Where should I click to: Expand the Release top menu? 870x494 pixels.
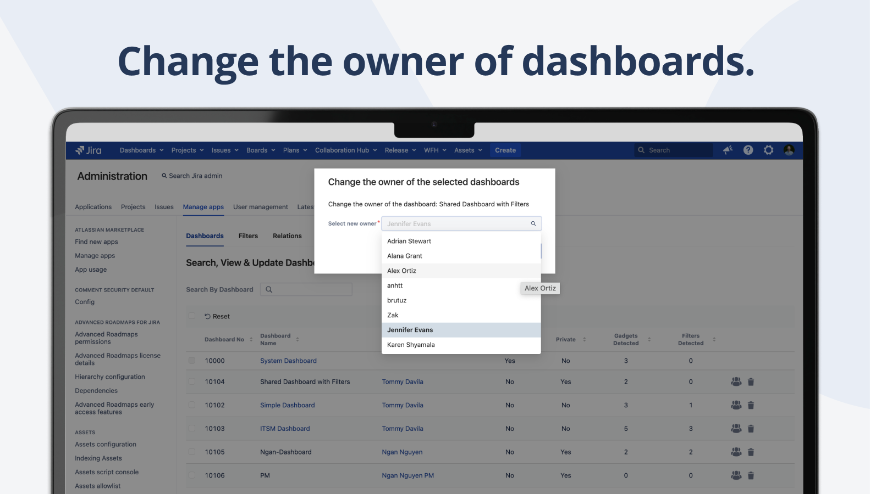[x=400, y=150]
